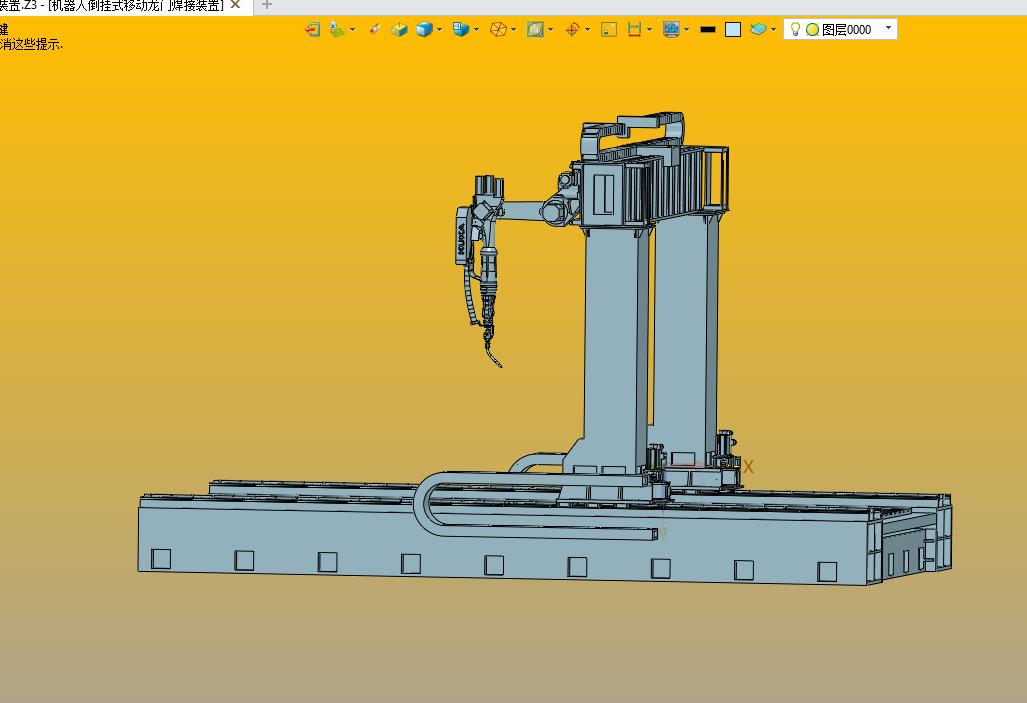1027x703 pixels.
Task: Click the exit arrow icon in toolbar
Action: (312, 29)
